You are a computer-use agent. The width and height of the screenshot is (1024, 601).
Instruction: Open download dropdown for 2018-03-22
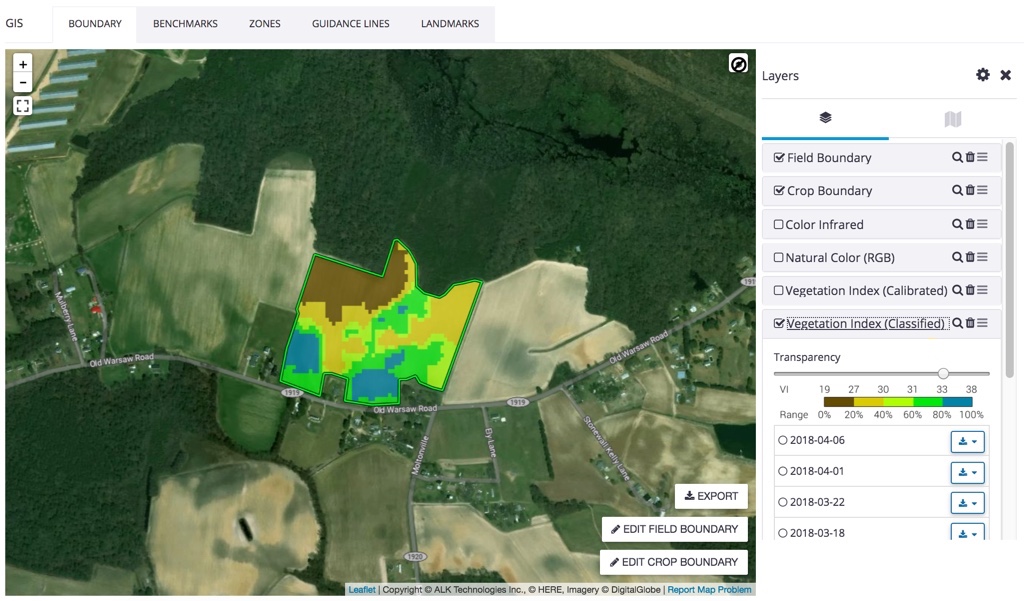tap(967, 503)
